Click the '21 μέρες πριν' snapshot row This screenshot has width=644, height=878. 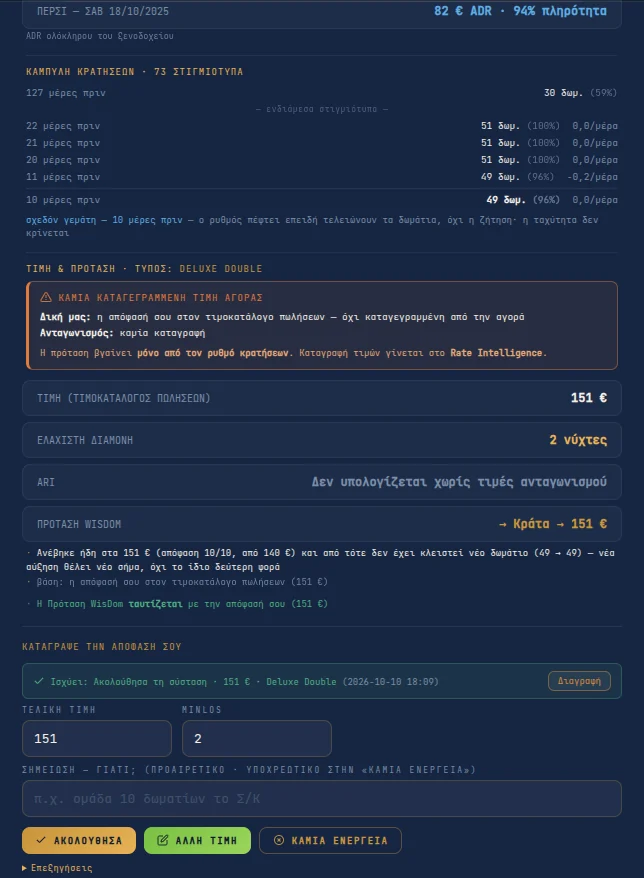point(322,143)
